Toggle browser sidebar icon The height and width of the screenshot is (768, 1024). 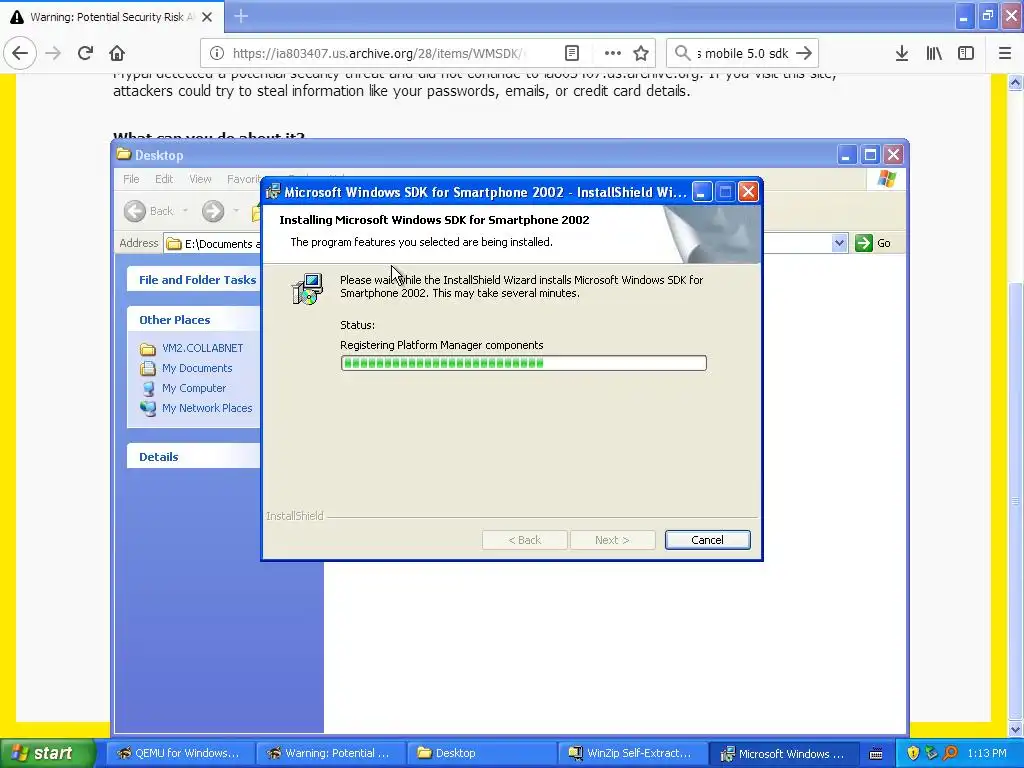[966, 53]
